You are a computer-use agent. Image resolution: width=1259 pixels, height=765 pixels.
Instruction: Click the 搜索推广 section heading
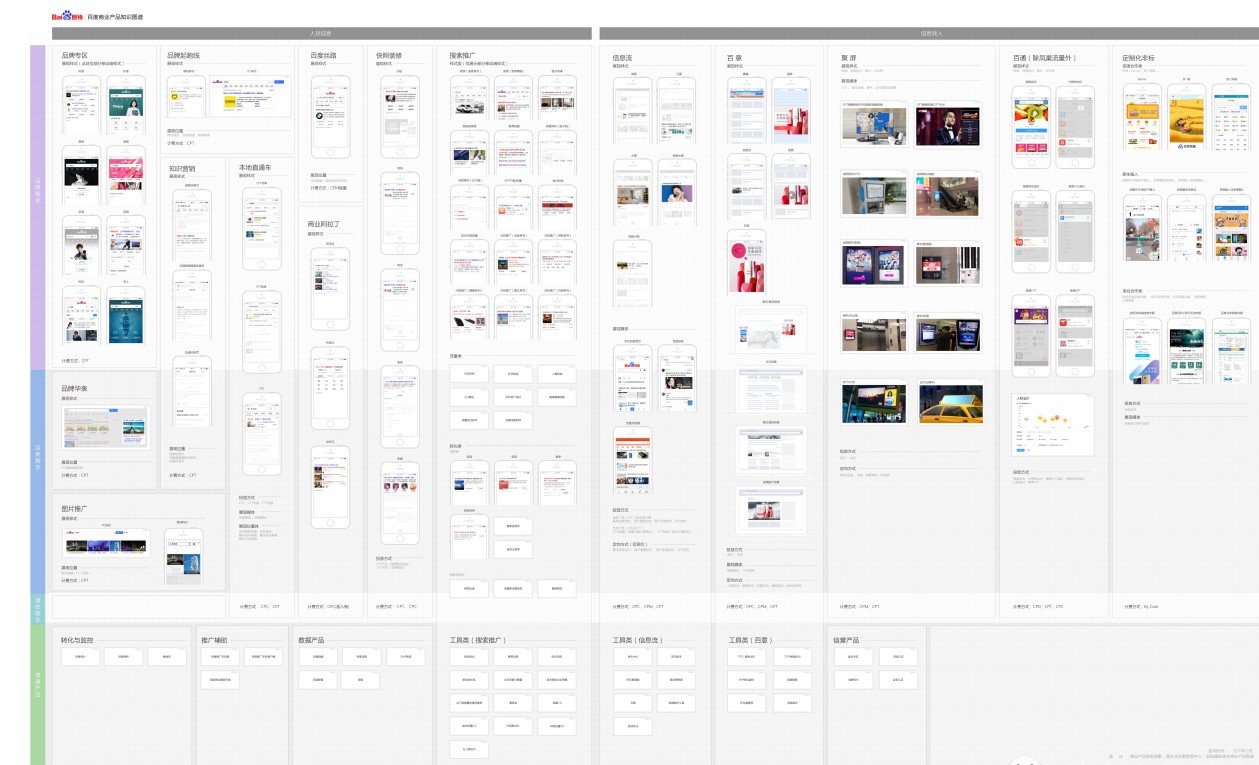[463, 56]
